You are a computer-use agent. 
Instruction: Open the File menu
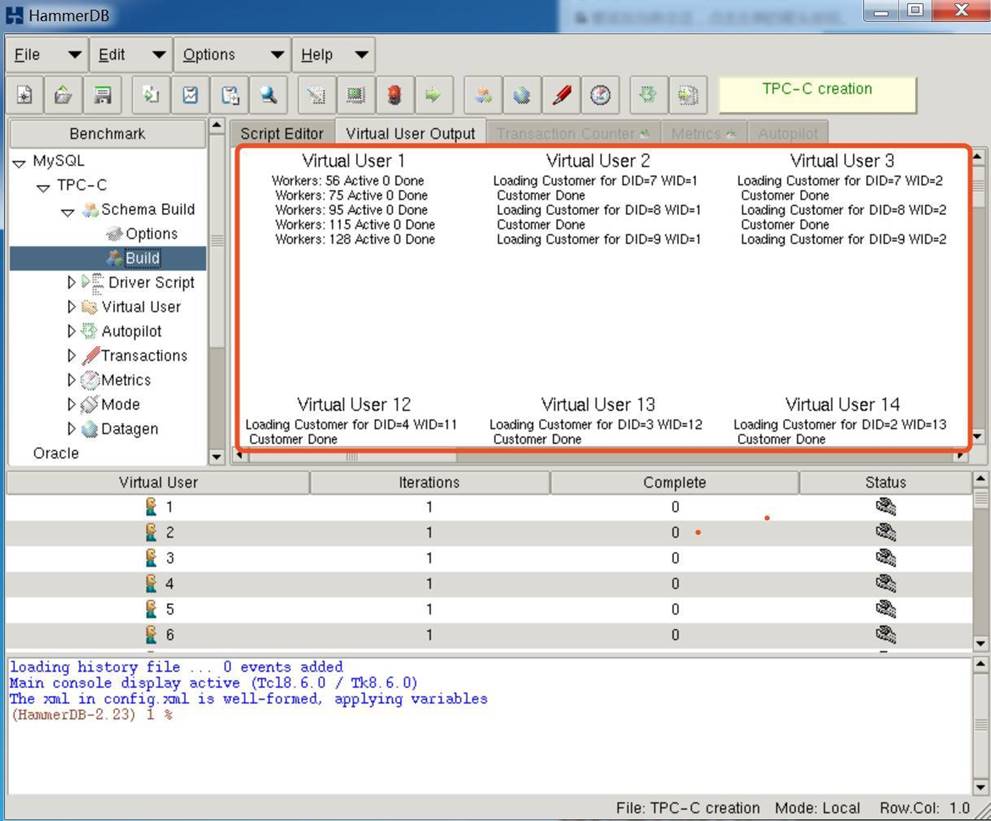click(26, 54)
